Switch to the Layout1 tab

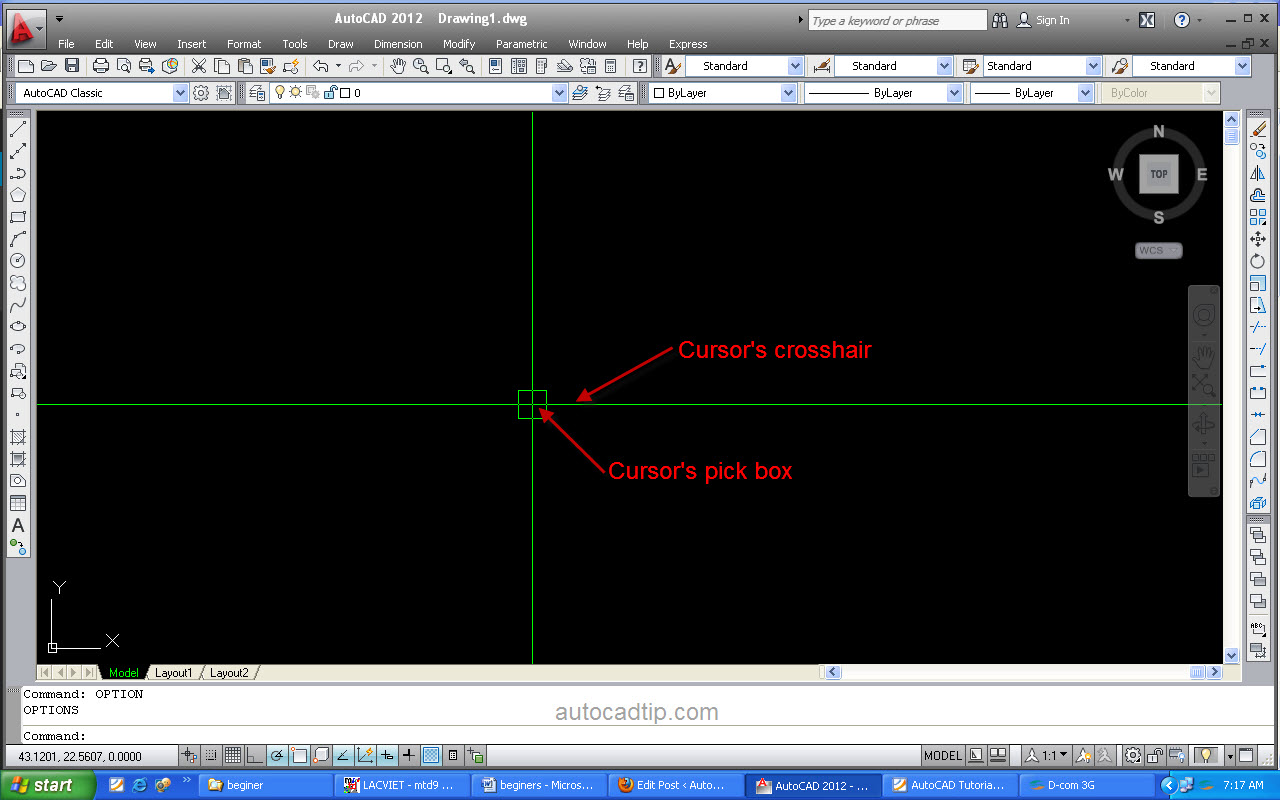click(x=173, y=673)
